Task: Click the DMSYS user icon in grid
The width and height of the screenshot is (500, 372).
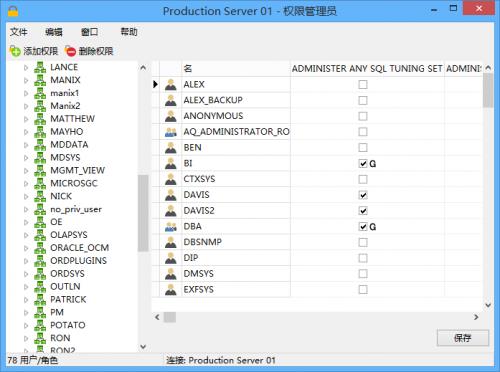Action: 171,274
